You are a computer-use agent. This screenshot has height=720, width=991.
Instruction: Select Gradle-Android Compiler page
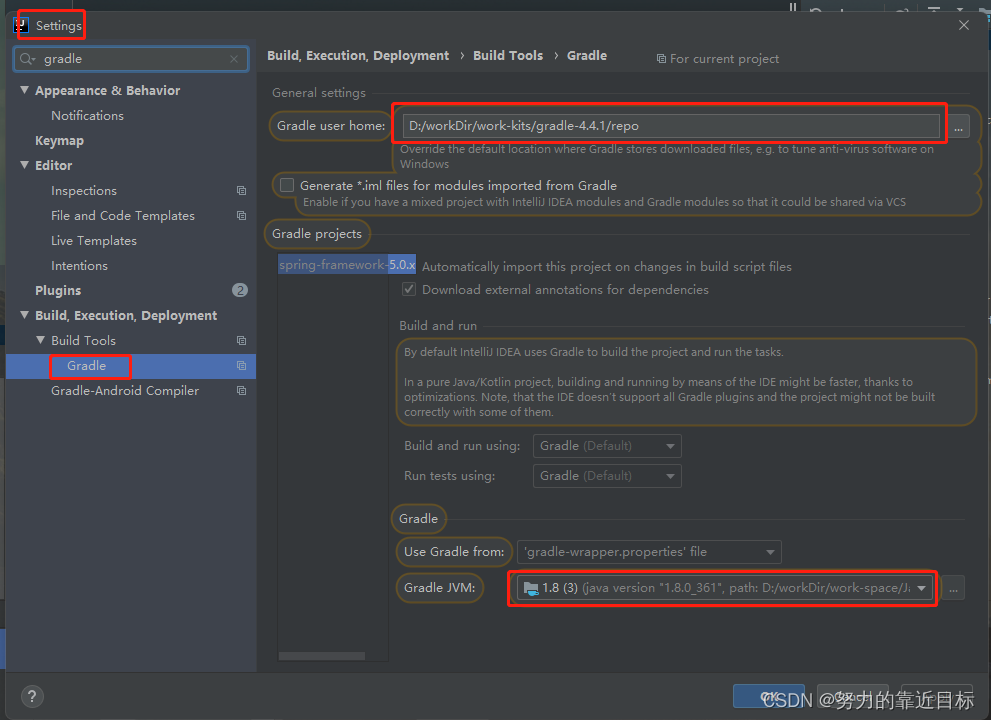coord(125,391)
